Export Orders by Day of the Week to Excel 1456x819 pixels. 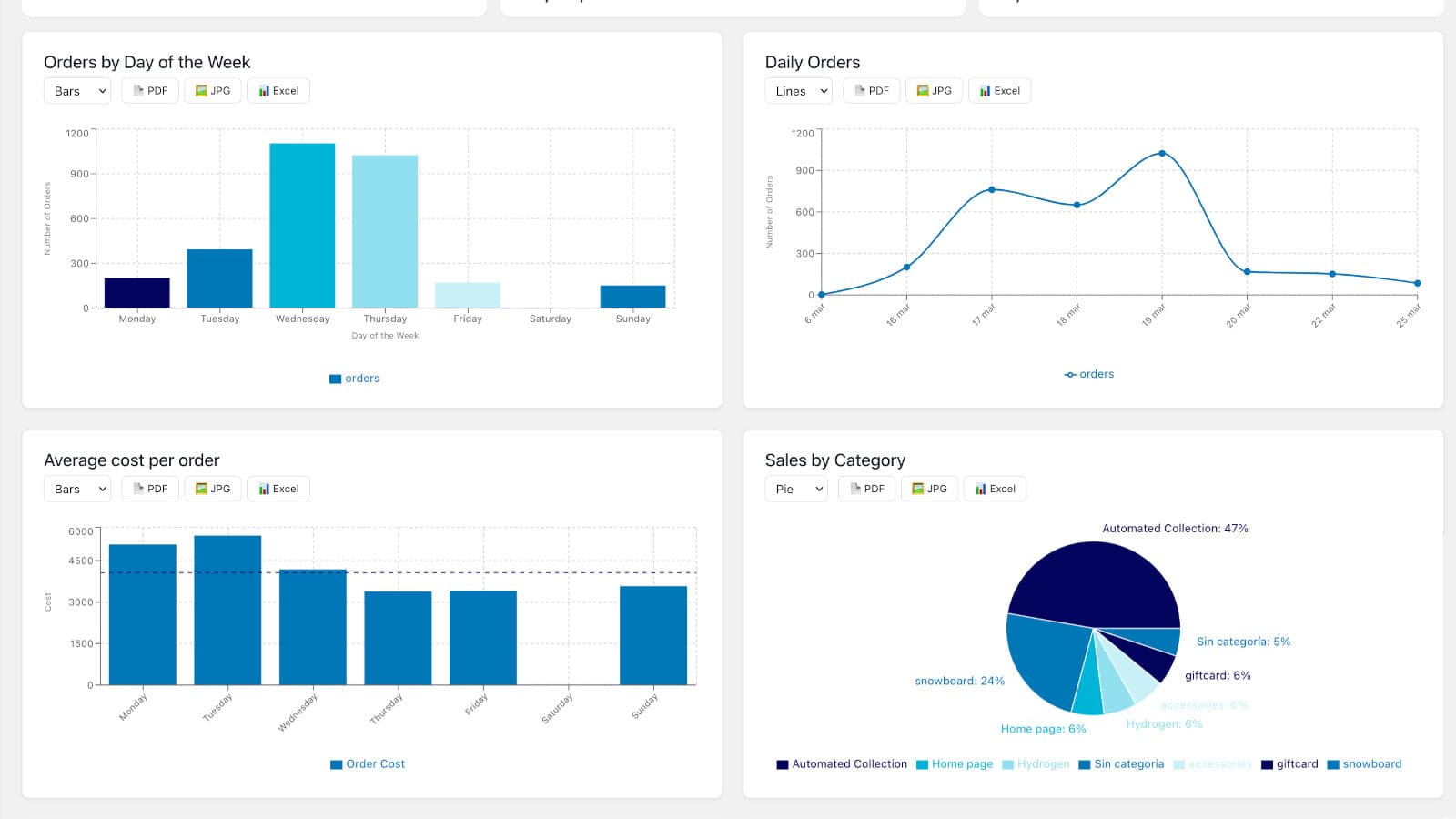point(278,91)
